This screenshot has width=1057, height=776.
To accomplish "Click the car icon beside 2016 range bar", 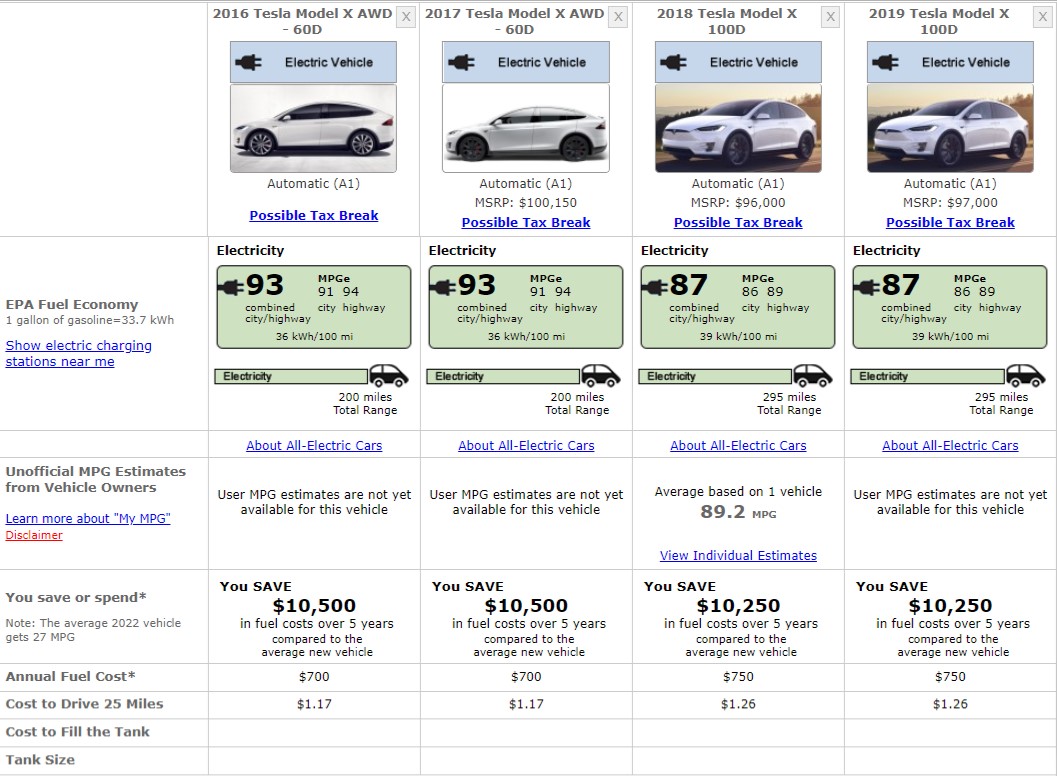I will pyautogui.click(x=389, y=376).
